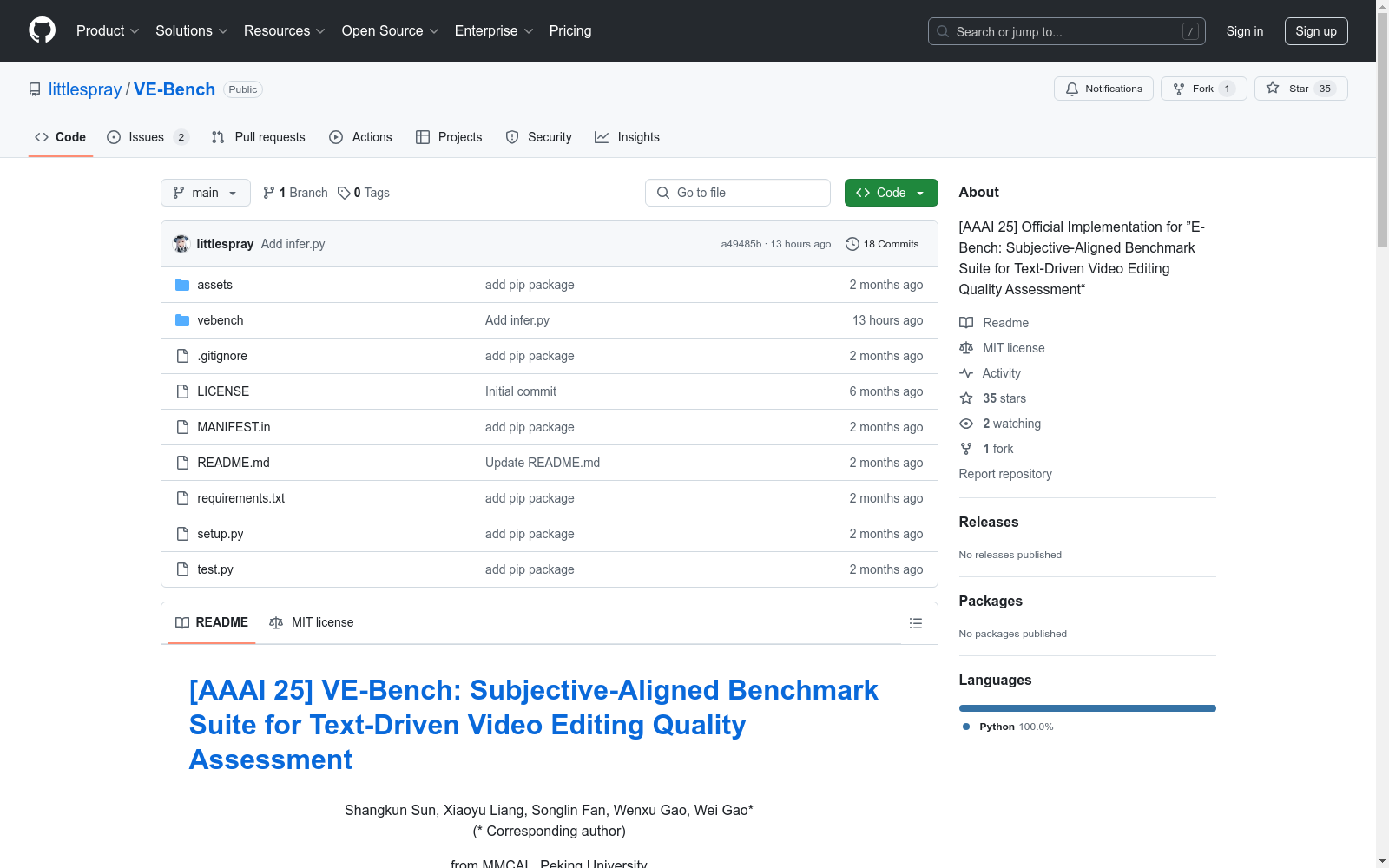Fork the VE-Bench repository
1389x868 pixels.
point(1203,89)
